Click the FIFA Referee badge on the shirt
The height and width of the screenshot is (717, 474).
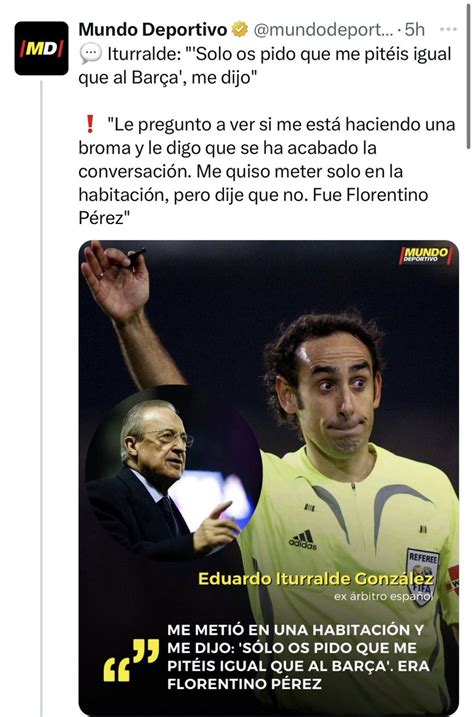pyautogui.click(x=422, y=577)
